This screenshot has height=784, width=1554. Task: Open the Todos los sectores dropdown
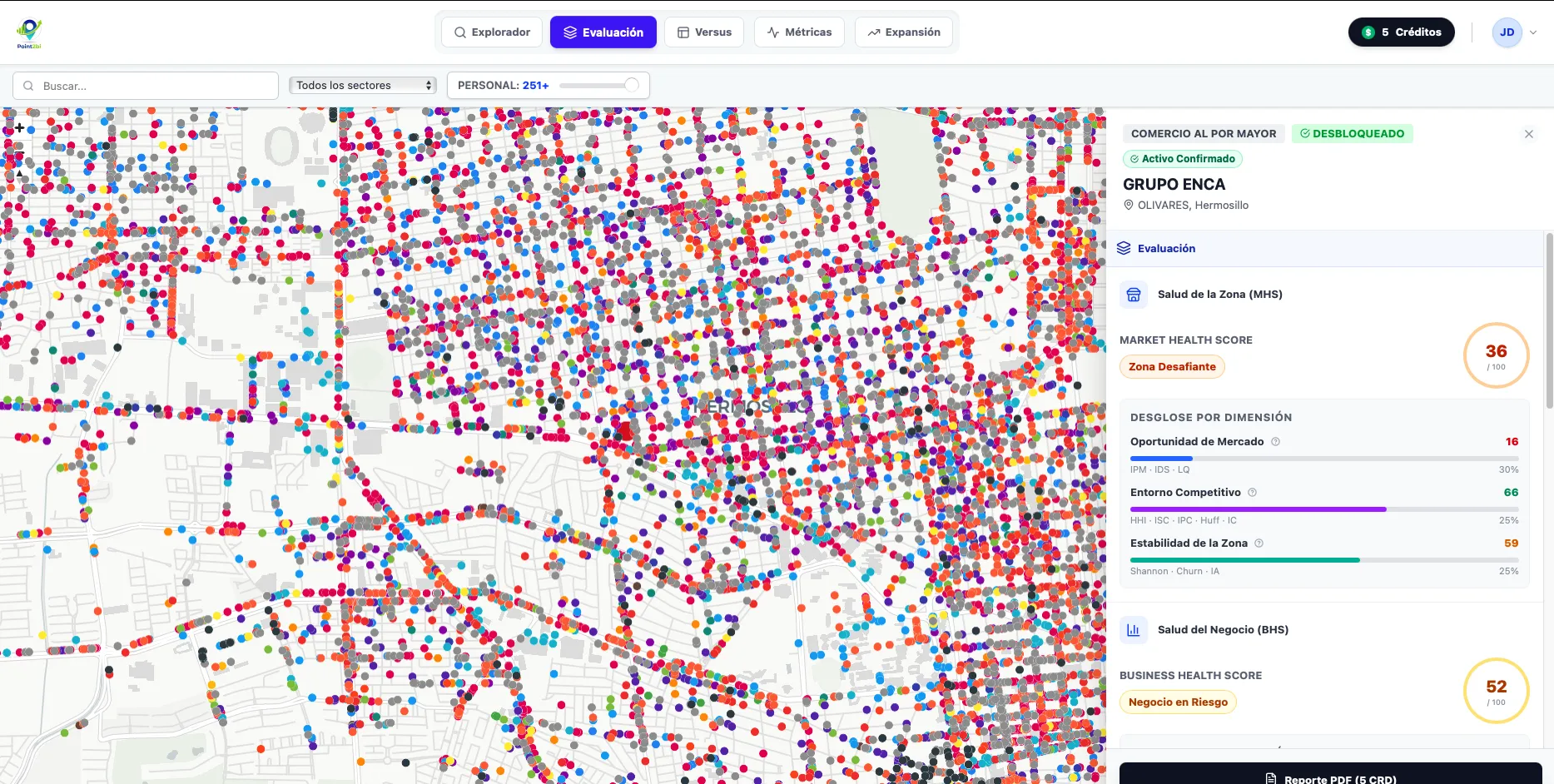coord(363,86)
